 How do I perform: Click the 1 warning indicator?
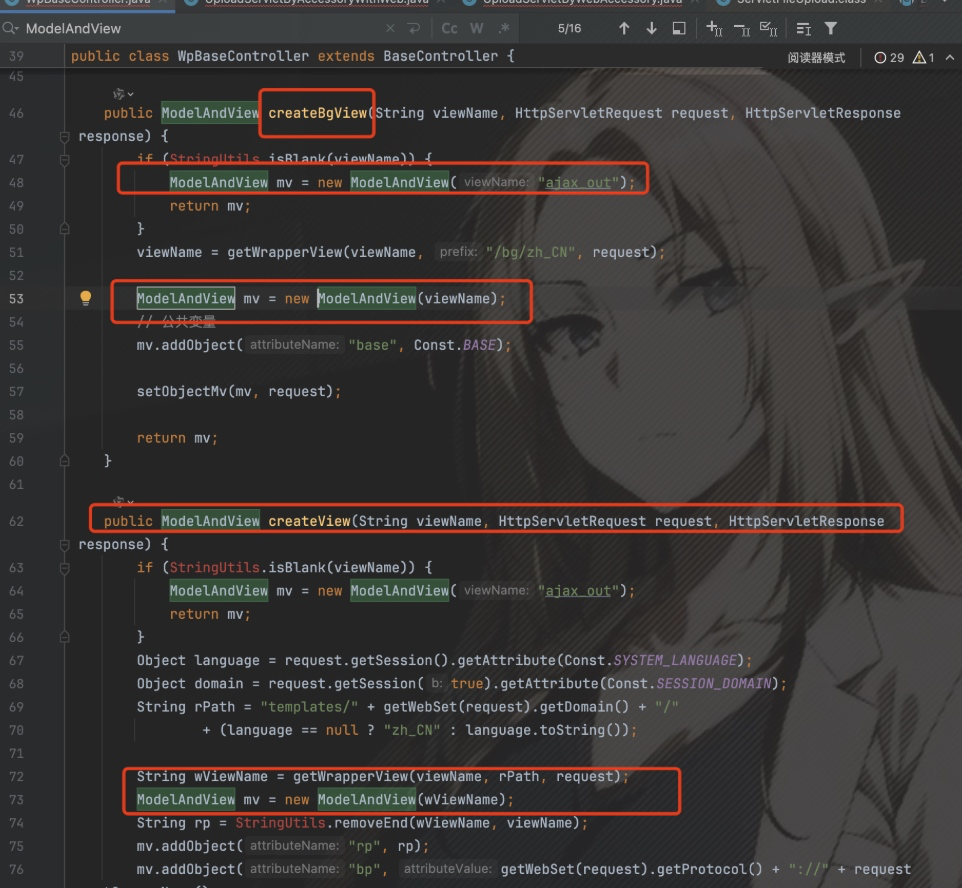(x=923, y=58)
